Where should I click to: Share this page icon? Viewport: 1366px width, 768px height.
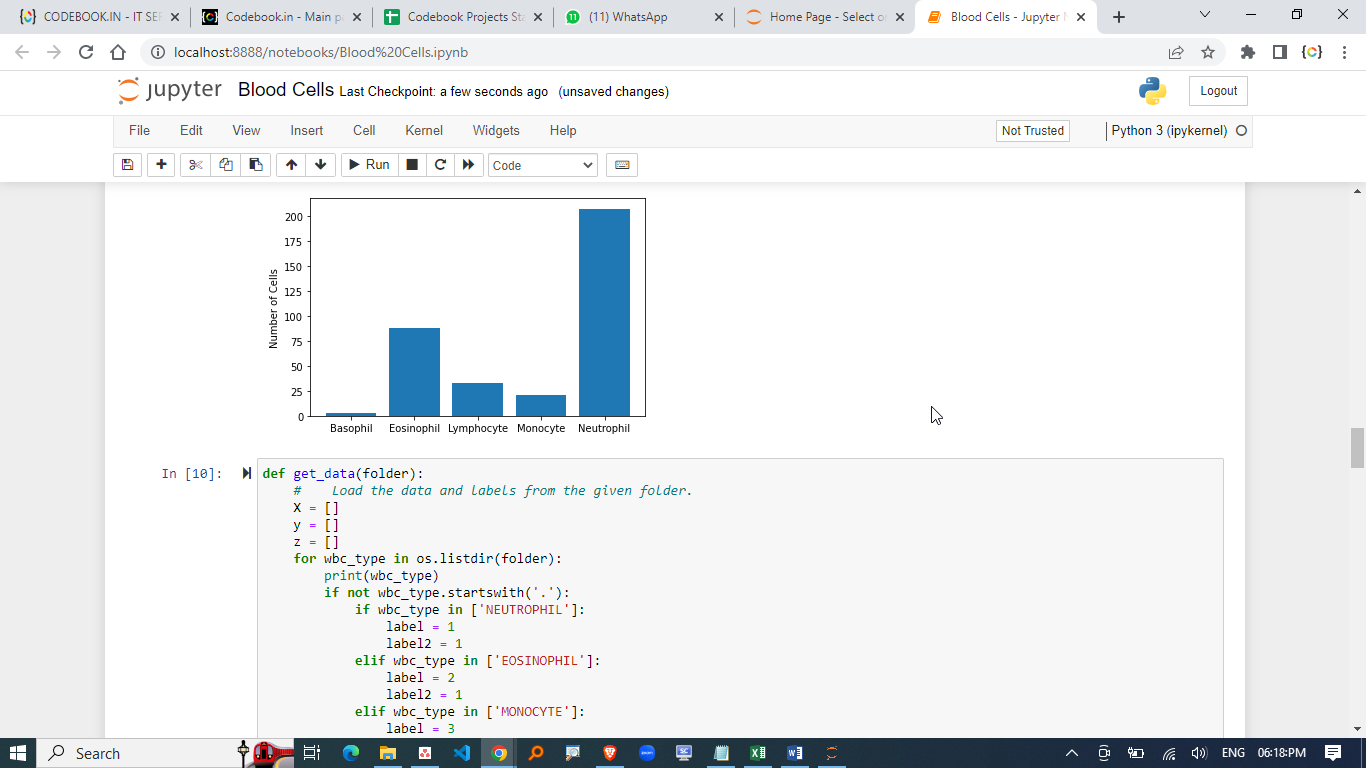pos(1175,52)
